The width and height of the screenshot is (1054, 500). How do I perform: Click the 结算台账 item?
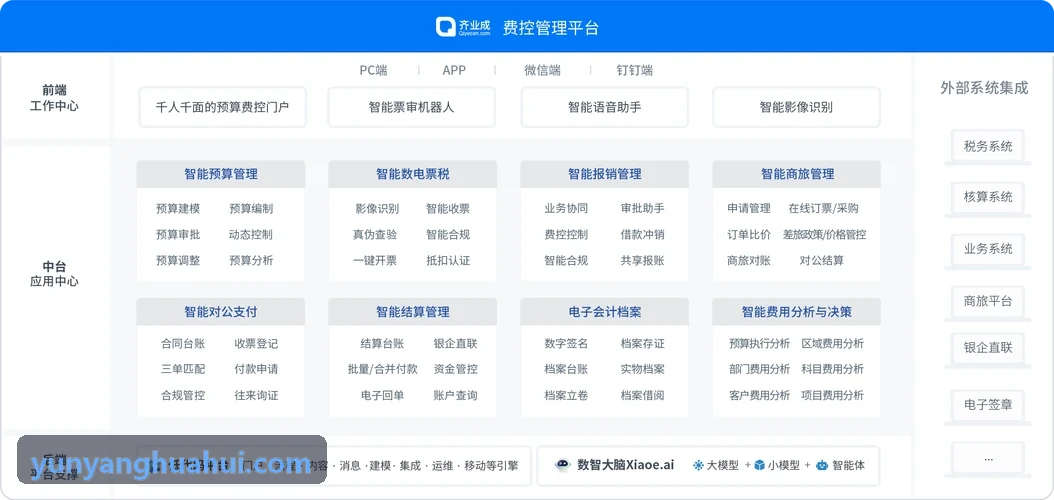coord(382,343)
